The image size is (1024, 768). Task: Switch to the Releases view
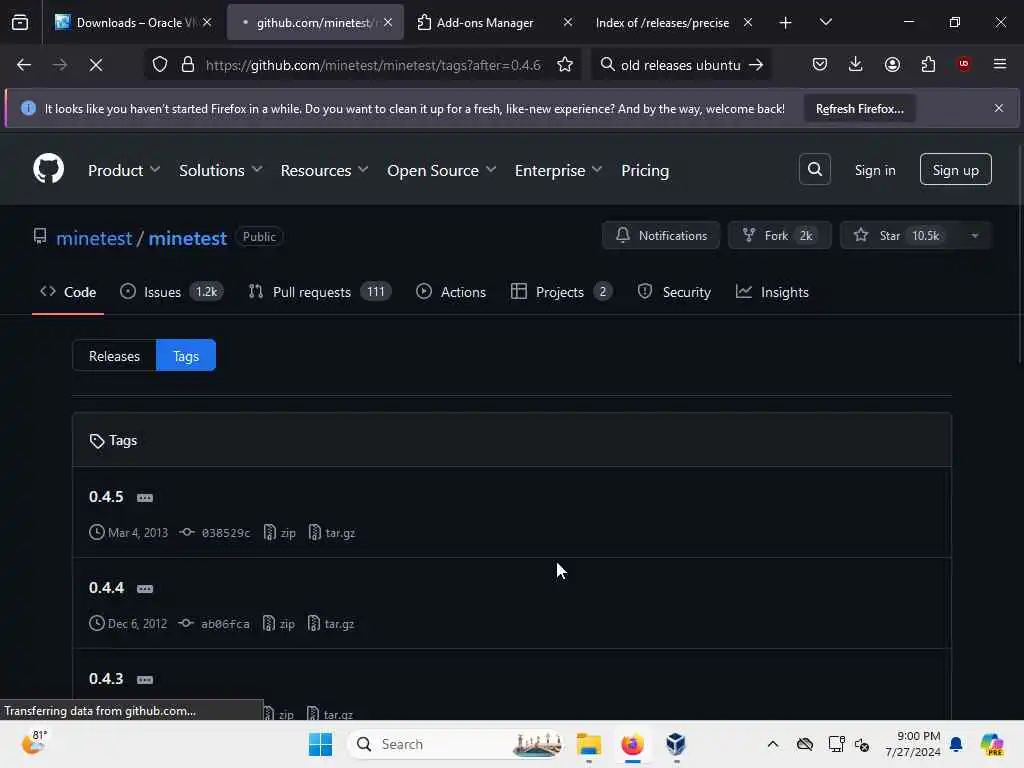tap(114, 356)
